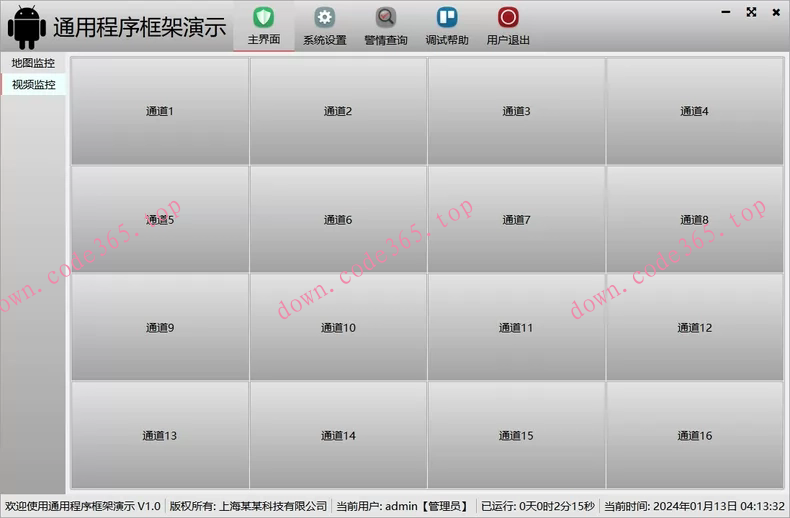Screen dimensions: 790x518
Task: Select video panel 通道16
Action: tap(695, 435)
